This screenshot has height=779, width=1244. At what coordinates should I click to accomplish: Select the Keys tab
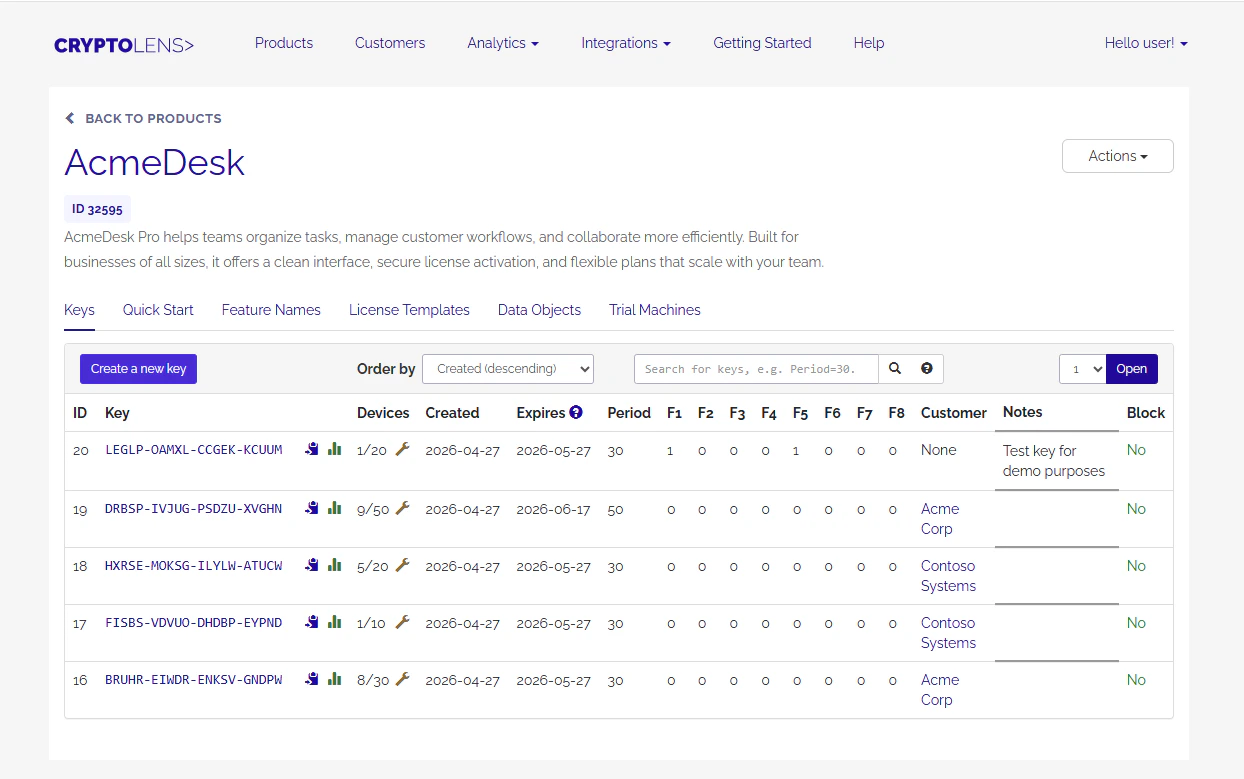pos(79,310)
